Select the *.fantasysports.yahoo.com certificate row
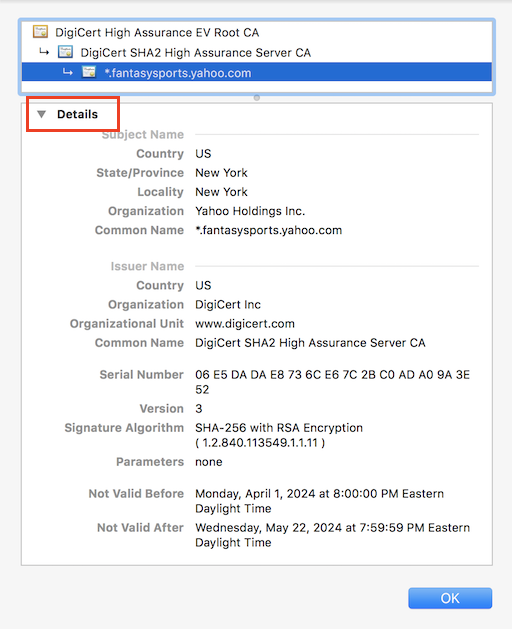The width and height of the screenshot is (512, 629). [x=257, y=72]
